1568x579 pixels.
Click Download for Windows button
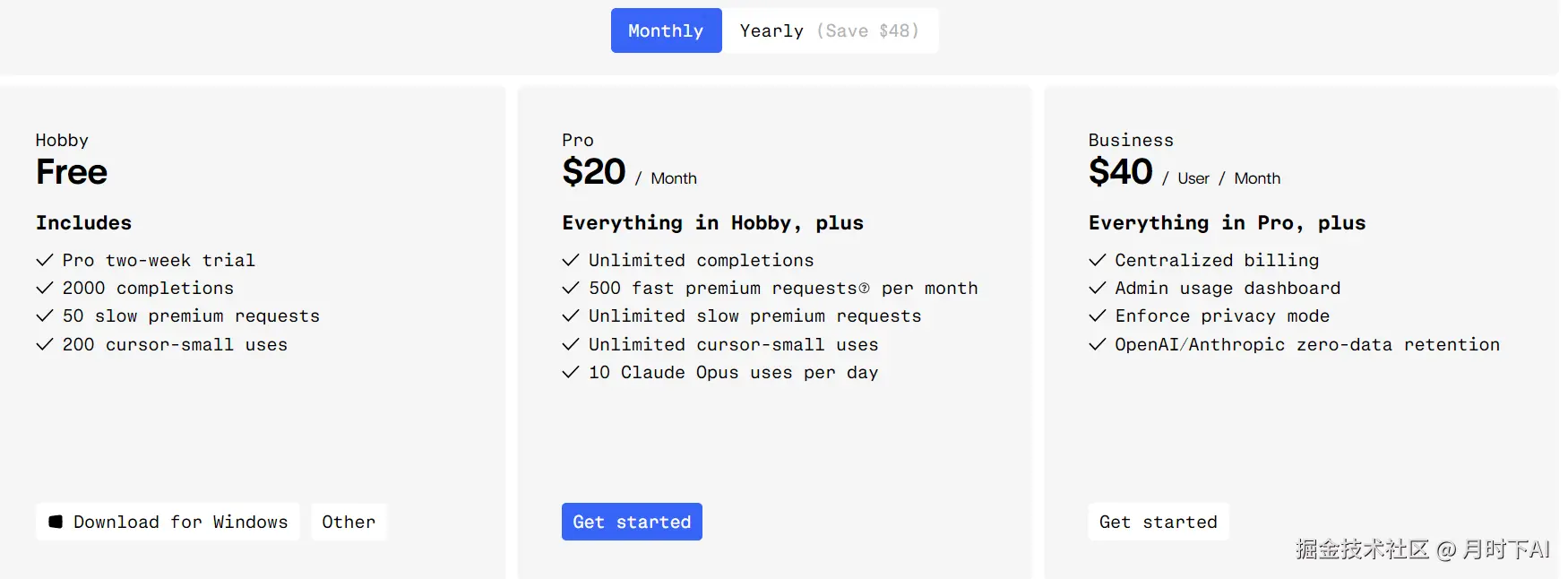click(x=168, y=522)
